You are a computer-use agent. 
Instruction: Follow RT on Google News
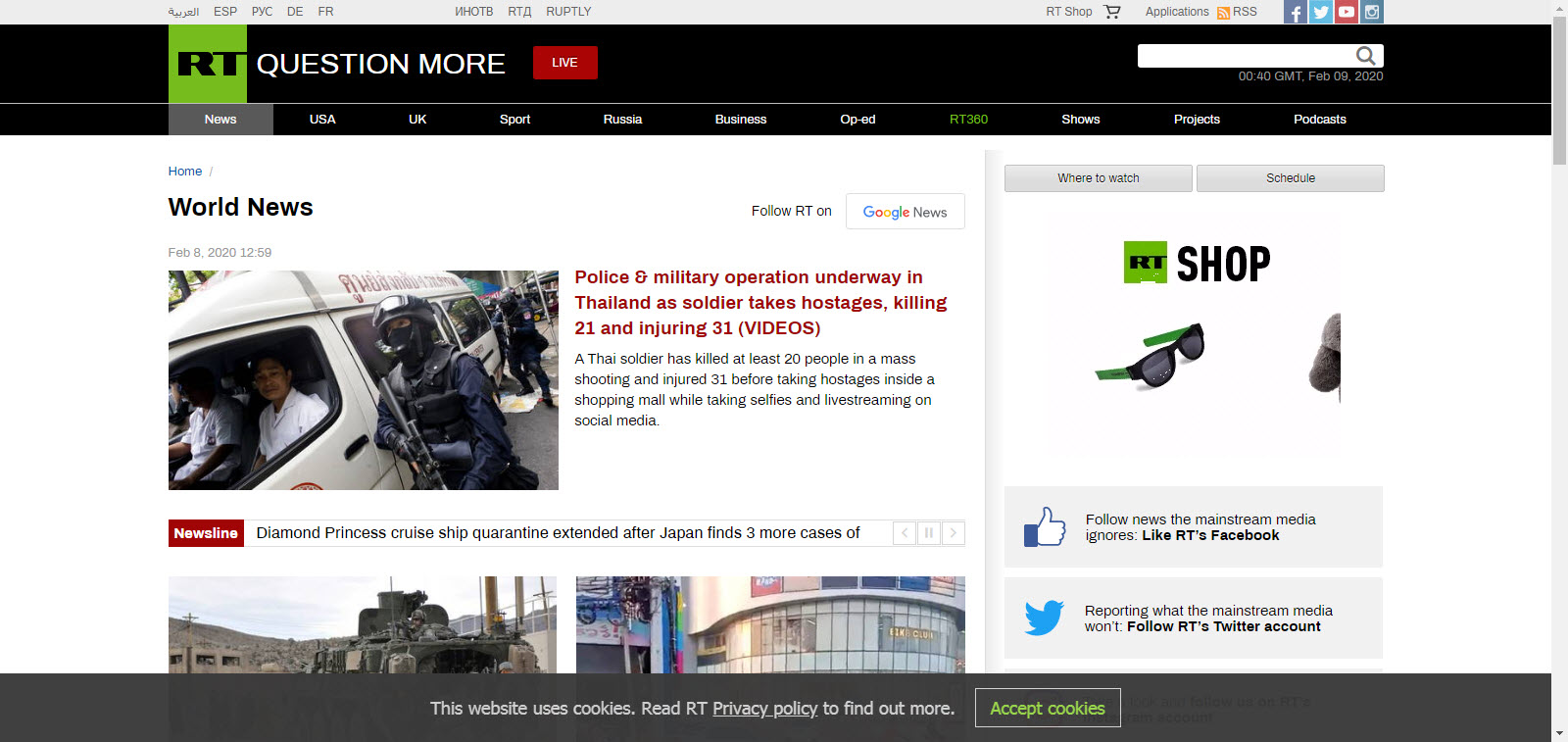click(905, 212)
